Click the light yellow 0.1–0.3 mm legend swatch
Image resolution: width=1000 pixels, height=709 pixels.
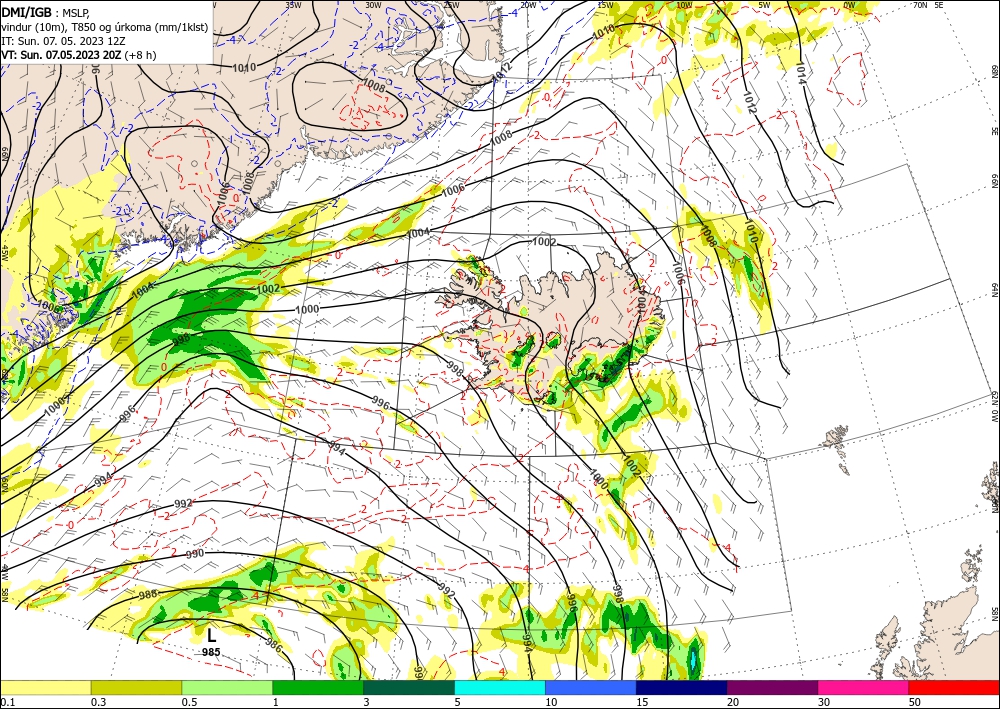point(45,687)
